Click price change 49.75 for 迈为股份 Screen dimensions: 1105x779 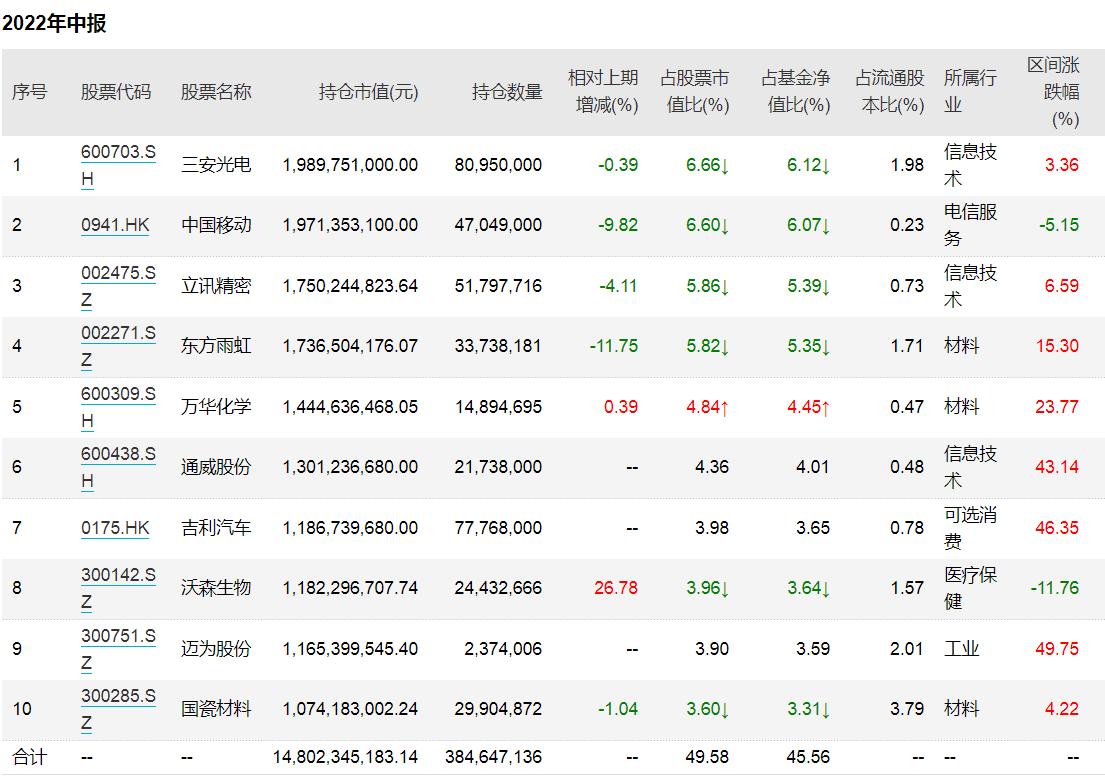1057,649
